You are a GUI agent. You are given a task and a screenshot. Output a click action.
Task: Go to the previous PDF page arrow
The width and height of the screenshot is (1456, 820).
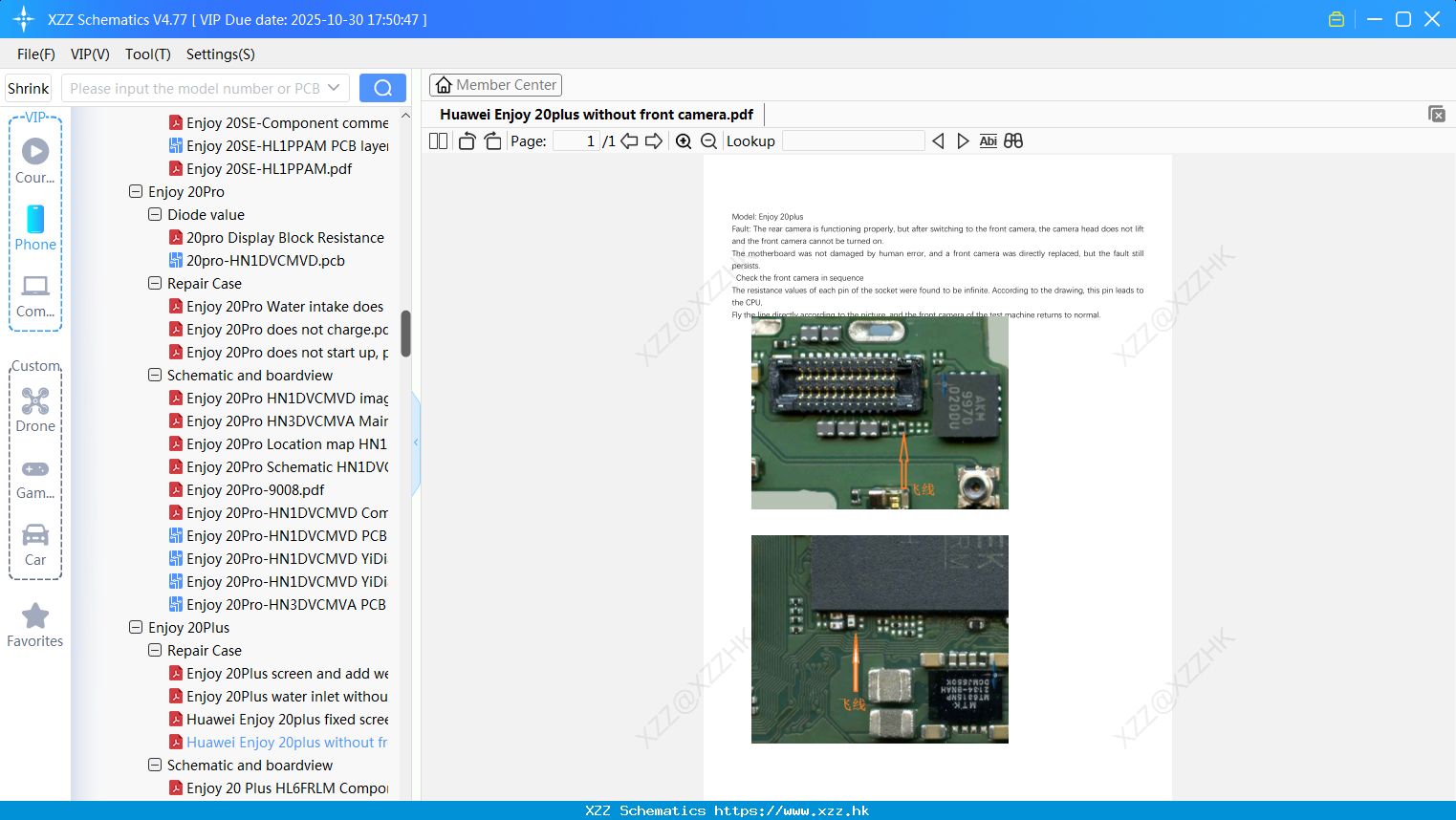click(x=629, y=141)
